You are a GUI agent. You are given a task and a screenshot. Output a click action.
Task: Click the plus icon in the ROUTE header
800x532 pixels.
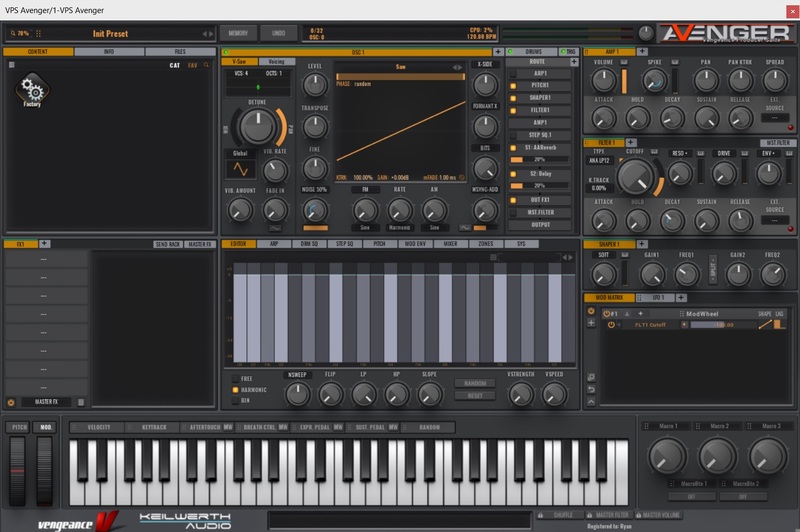(573, 61)
